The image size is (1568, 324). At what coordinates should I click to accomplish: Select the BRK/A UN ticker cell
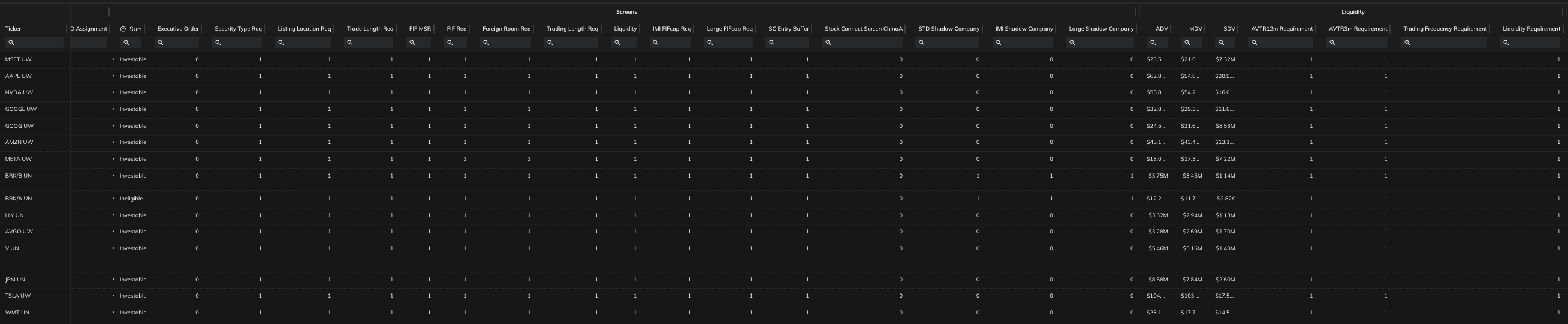(18, 199)
